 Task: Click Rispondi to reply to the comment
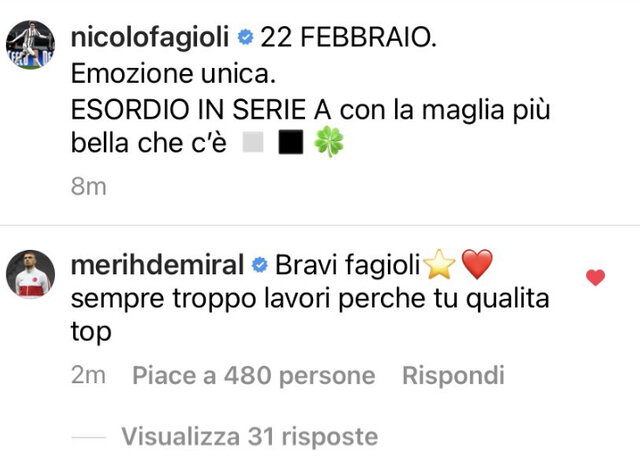point(453,375)
